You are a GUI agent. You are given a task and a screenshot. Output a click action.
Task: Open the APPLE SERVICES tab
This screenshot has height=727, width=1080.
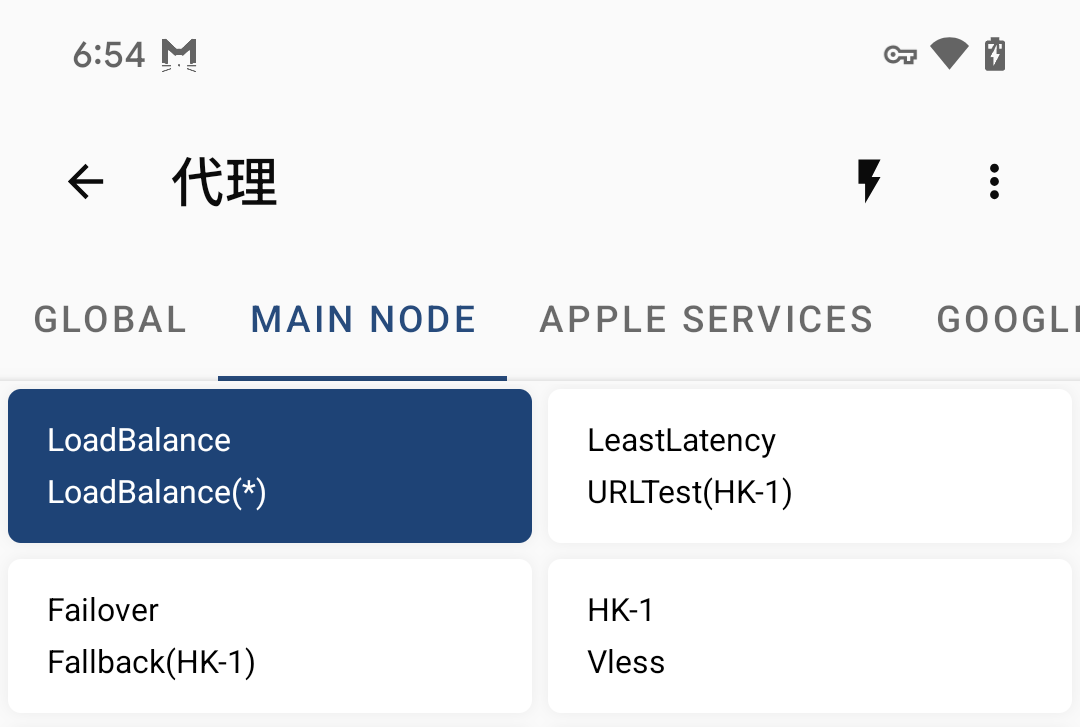click(706, 320)
